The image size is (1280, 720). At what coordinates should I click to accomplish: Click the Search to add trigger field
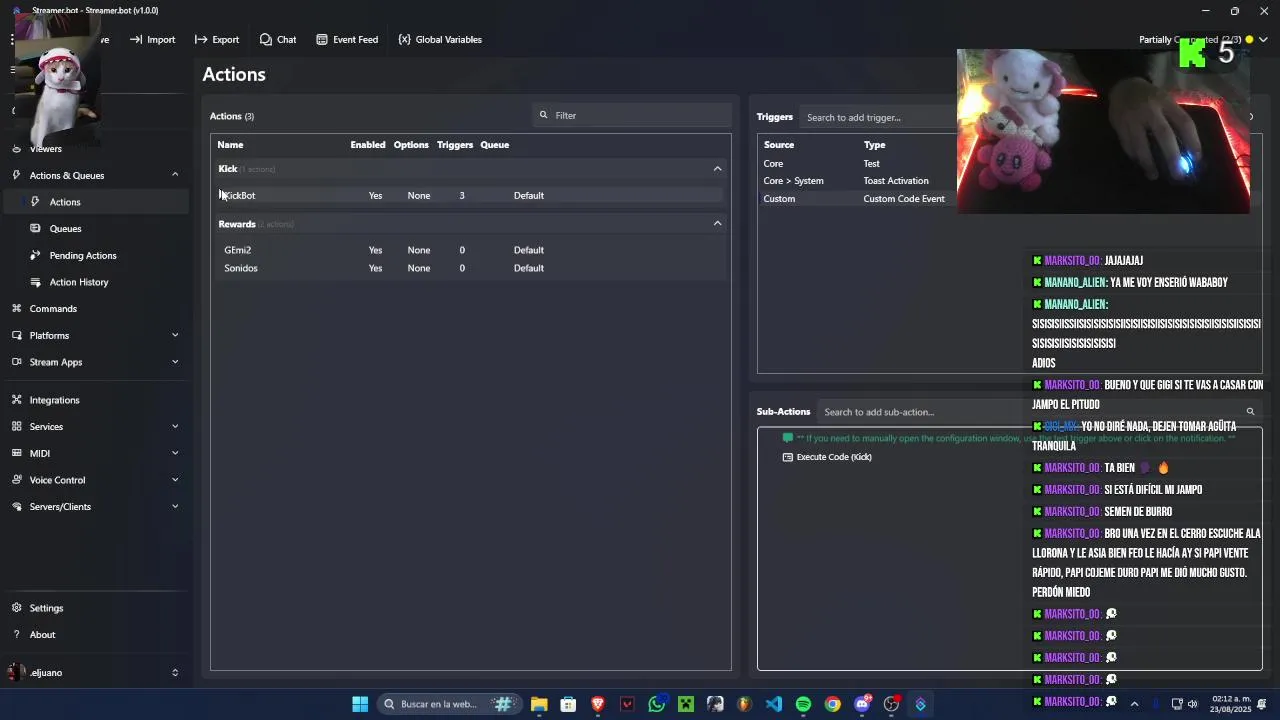[x=880, y=118]
